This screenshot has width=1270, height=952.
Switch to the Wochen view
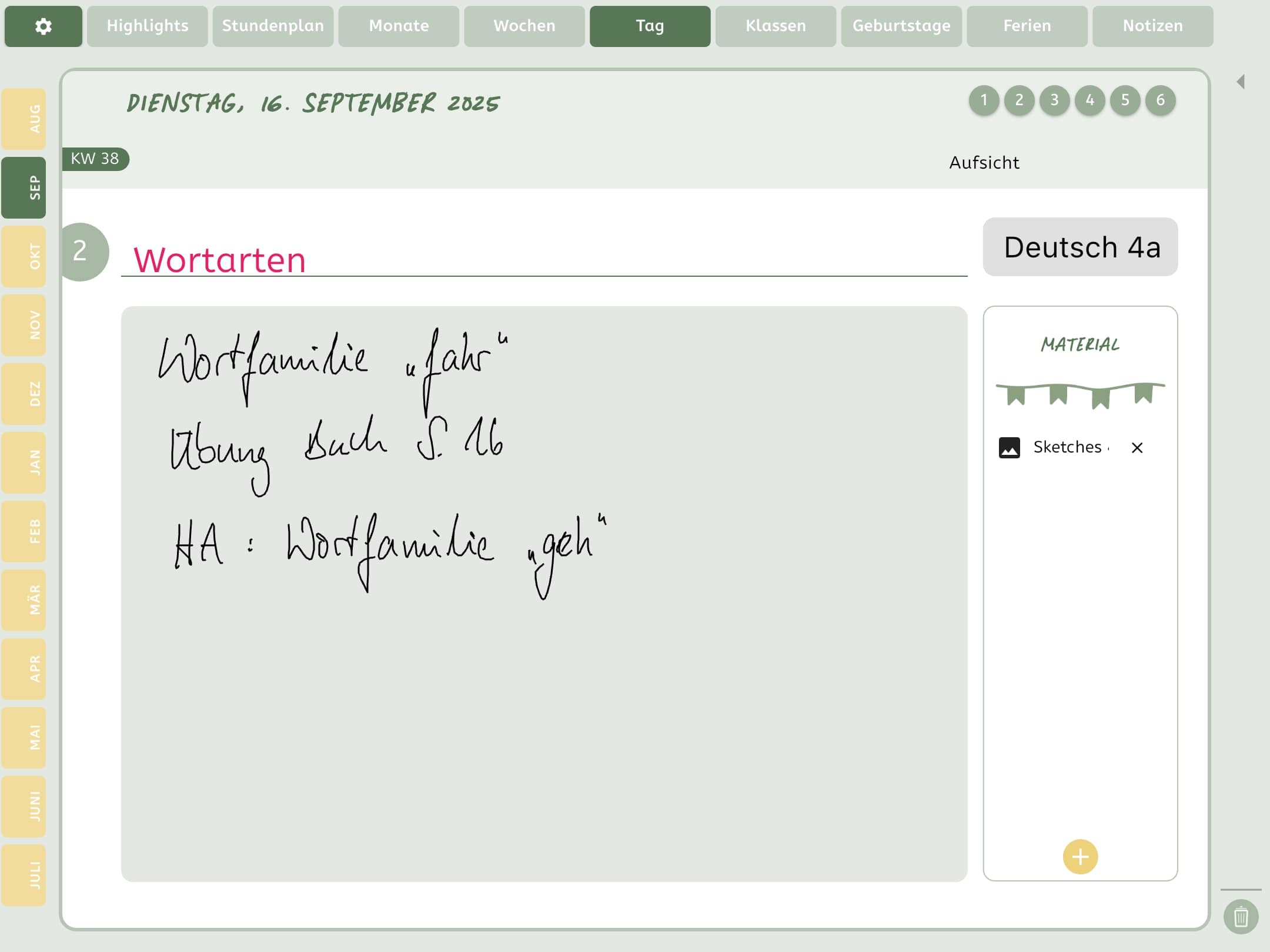coord(523,26)
